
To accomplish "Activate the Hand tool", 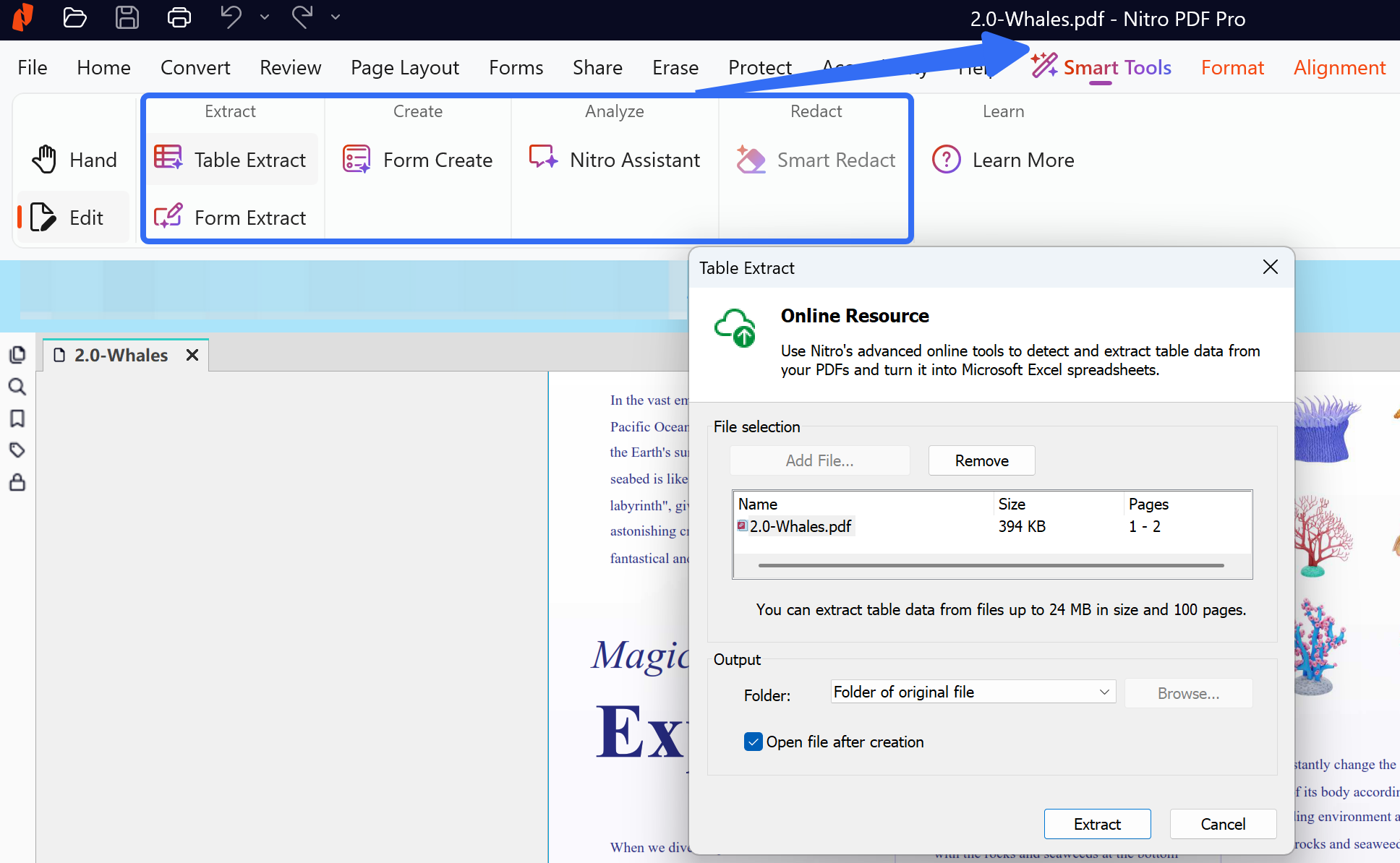I will 74,160.
